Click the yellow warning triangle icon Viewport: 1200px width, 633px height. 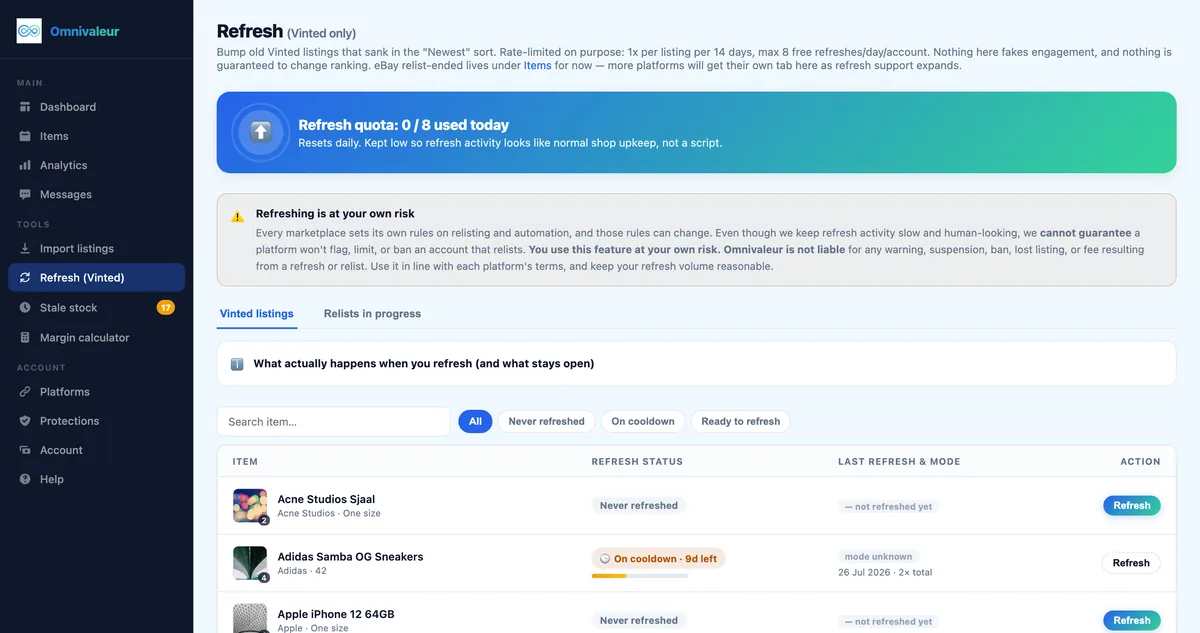point(237,216)
